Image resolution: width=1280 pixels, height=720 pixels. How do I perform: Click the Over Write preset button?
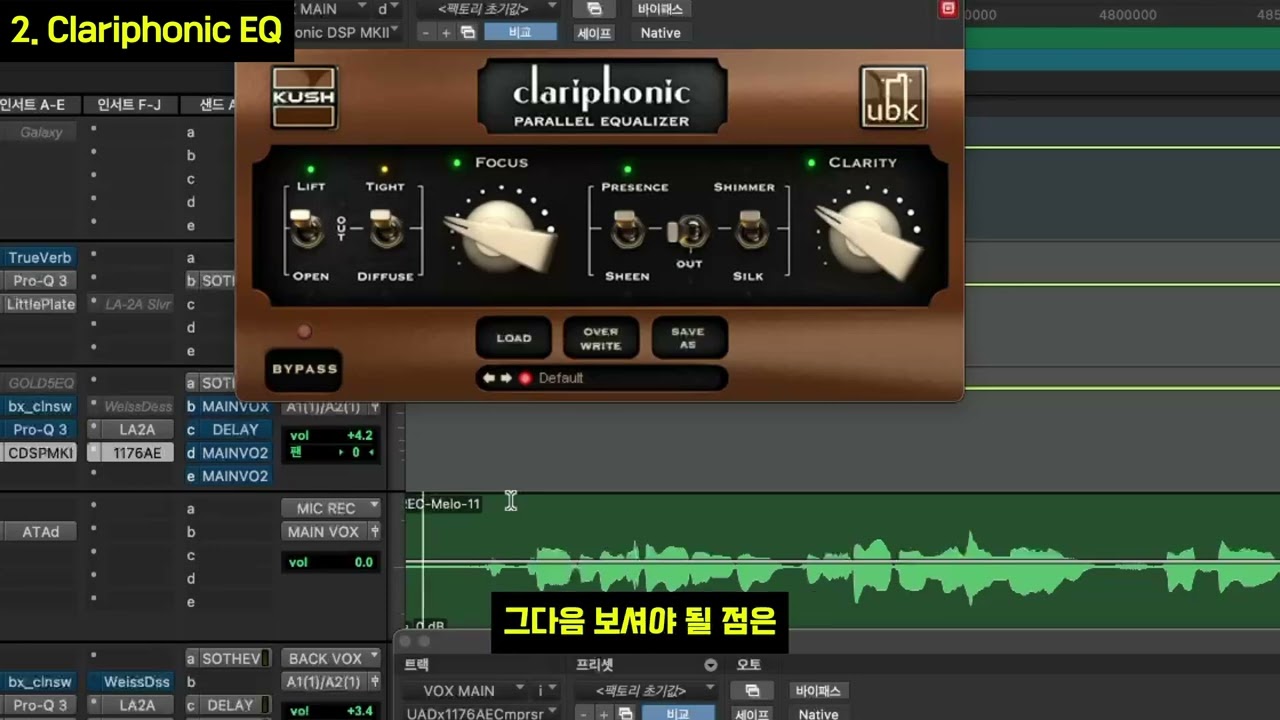[601, 338]
